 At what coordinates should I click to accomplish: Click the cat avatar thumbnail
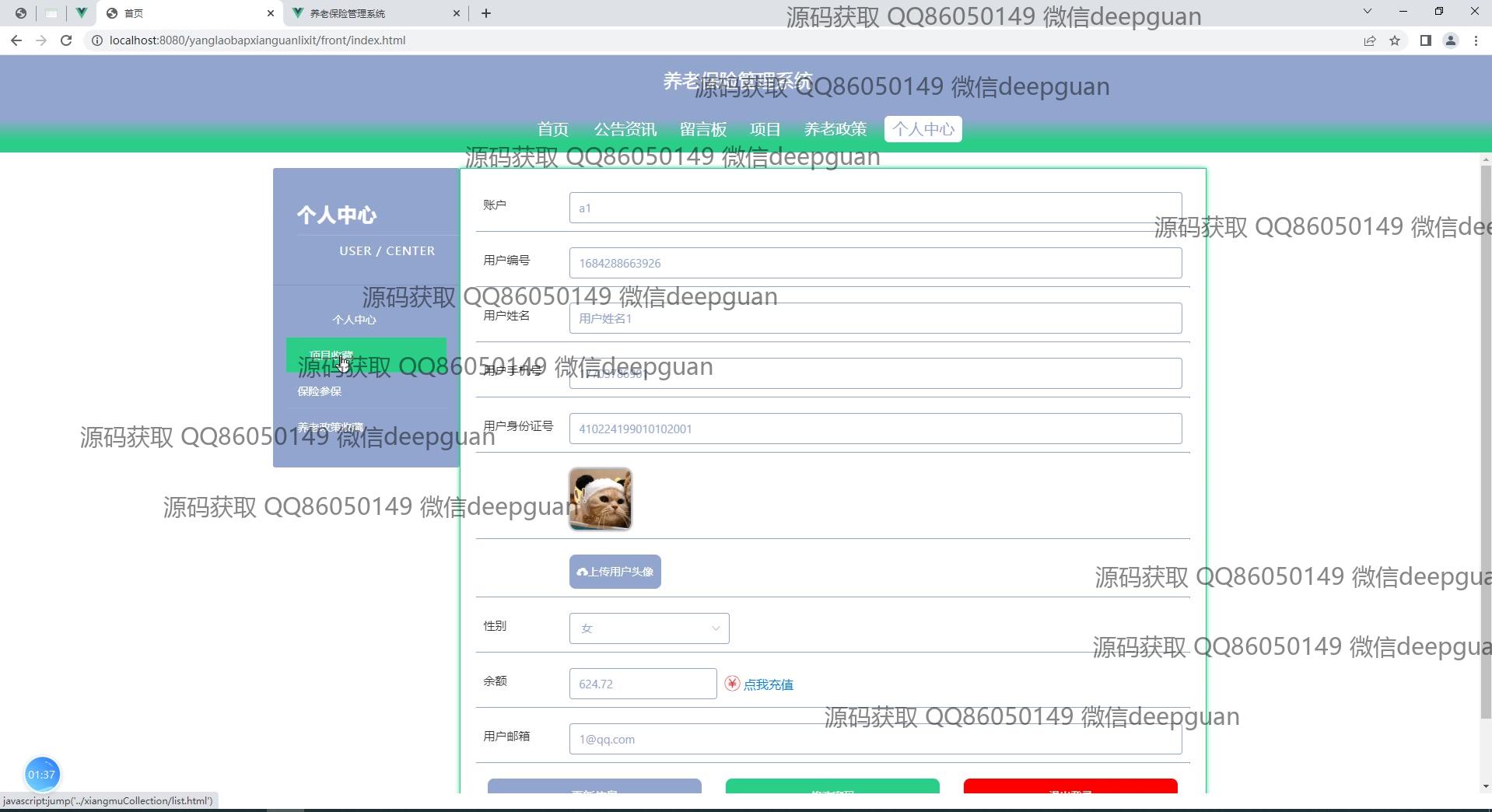pos(601,499)
